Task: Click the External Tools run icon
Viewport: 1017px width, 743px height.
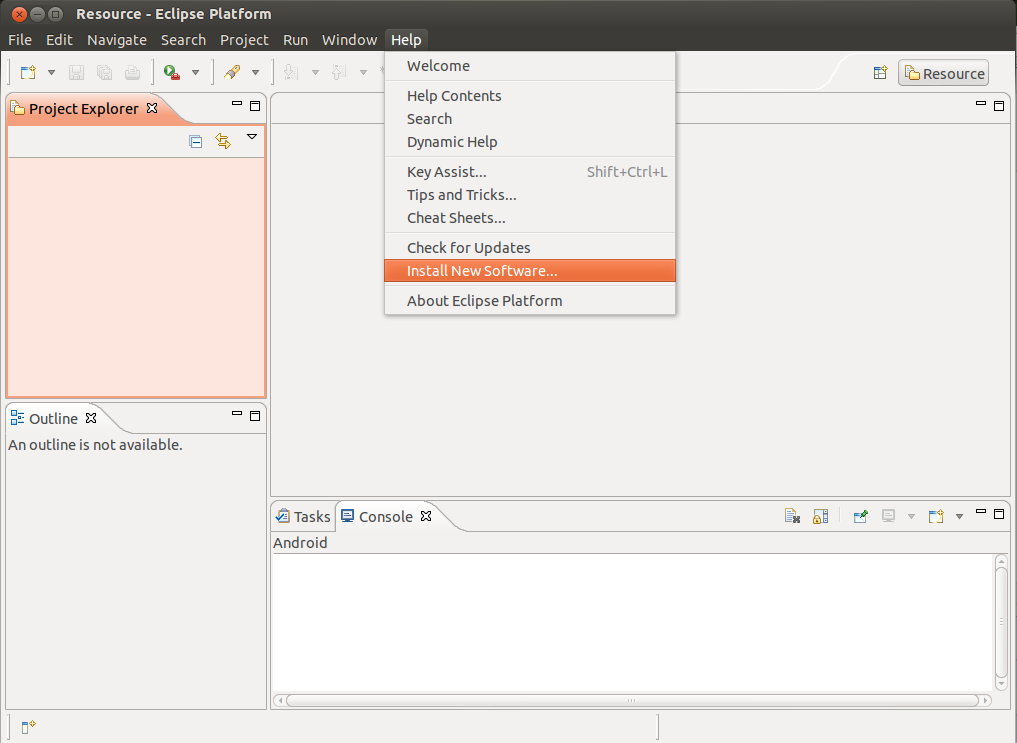Action: (172, 72)
